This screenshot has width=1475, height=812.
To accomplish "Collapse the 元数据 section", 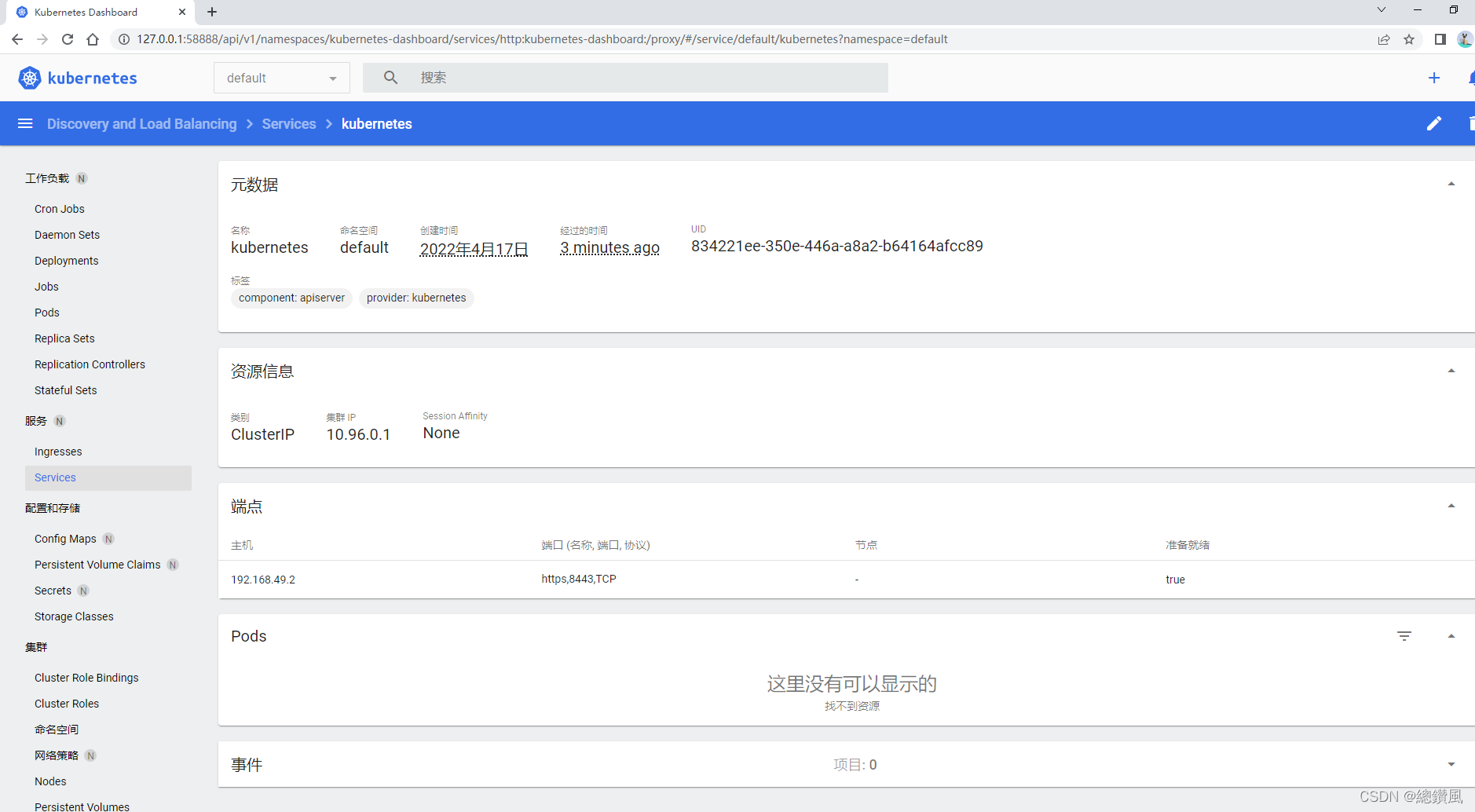I will [x=1450, y=184].
